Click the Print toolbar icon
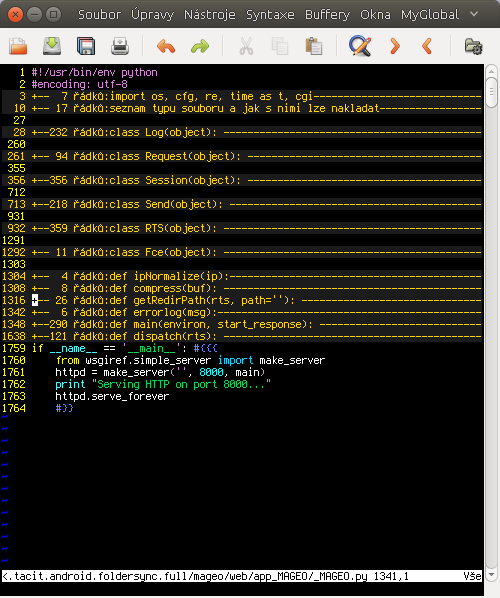Image resolution: width=500 pixels, height=598 pixels. (120, 46)
